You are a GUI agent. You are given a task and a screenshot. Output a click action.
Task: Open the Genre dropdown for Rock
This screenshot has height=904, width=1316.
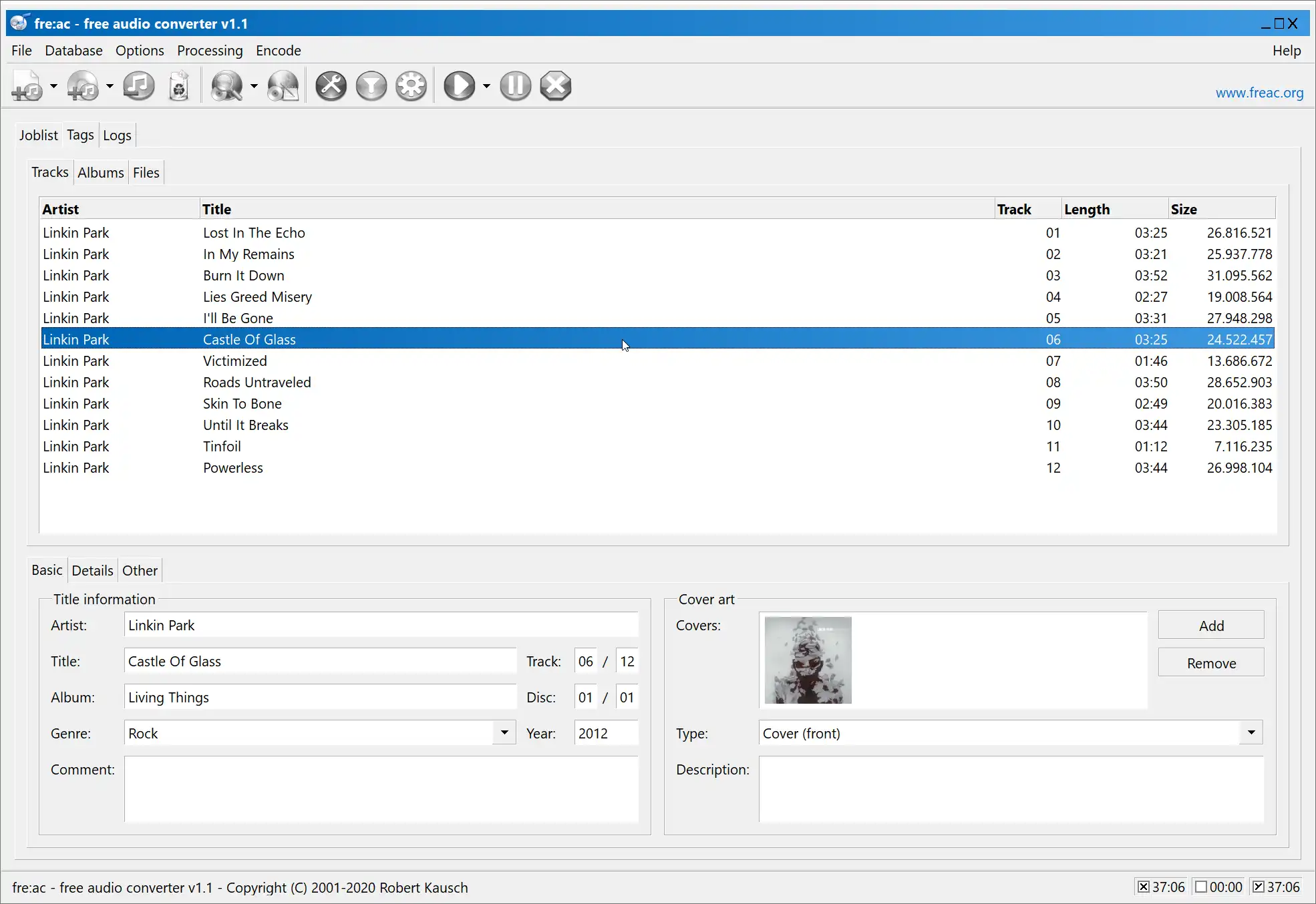coord(505,732)
